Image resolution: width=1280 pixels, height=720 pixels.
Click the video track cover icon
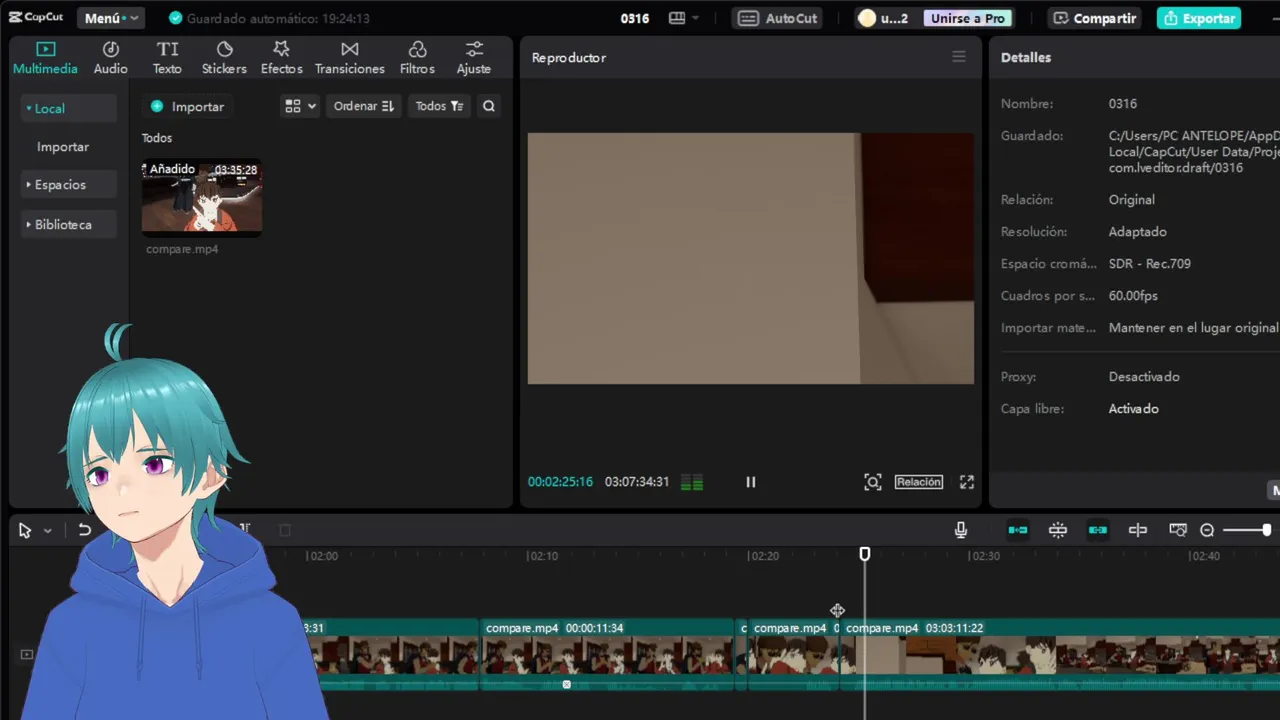point(27,655)
